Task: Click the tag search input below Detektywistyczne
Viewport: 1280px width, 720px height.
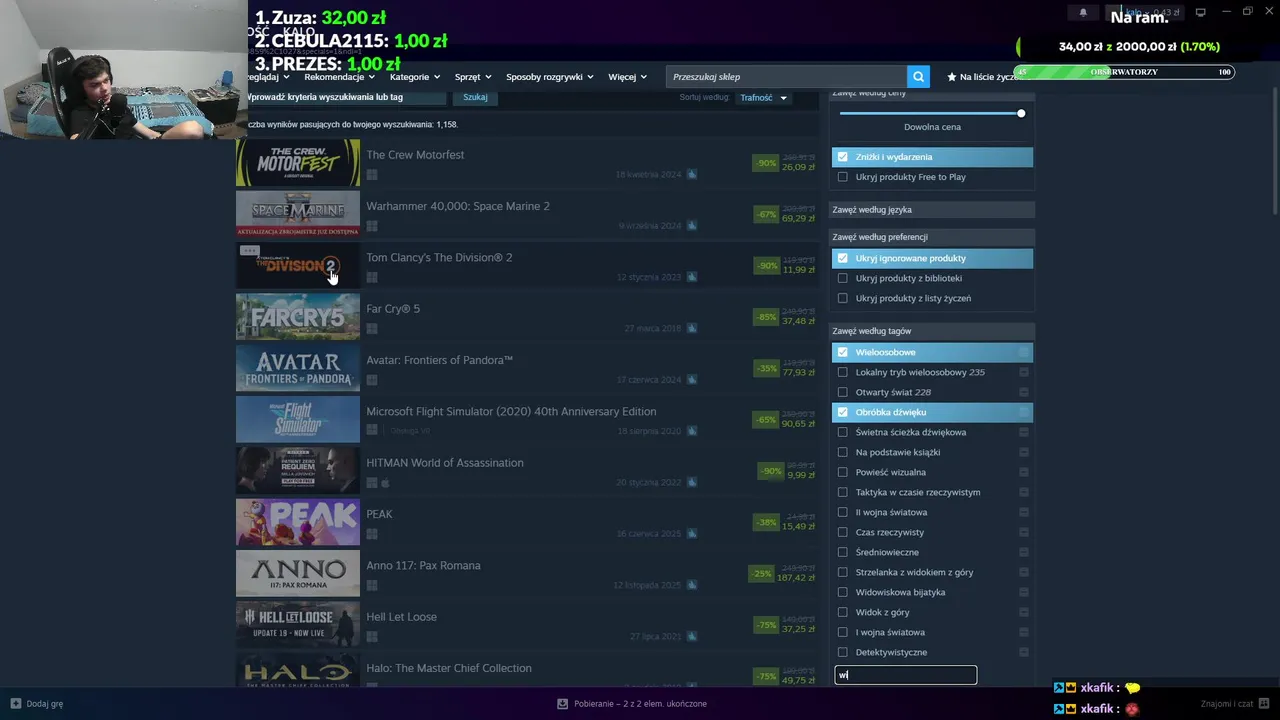Action: (x=905, y=675)
